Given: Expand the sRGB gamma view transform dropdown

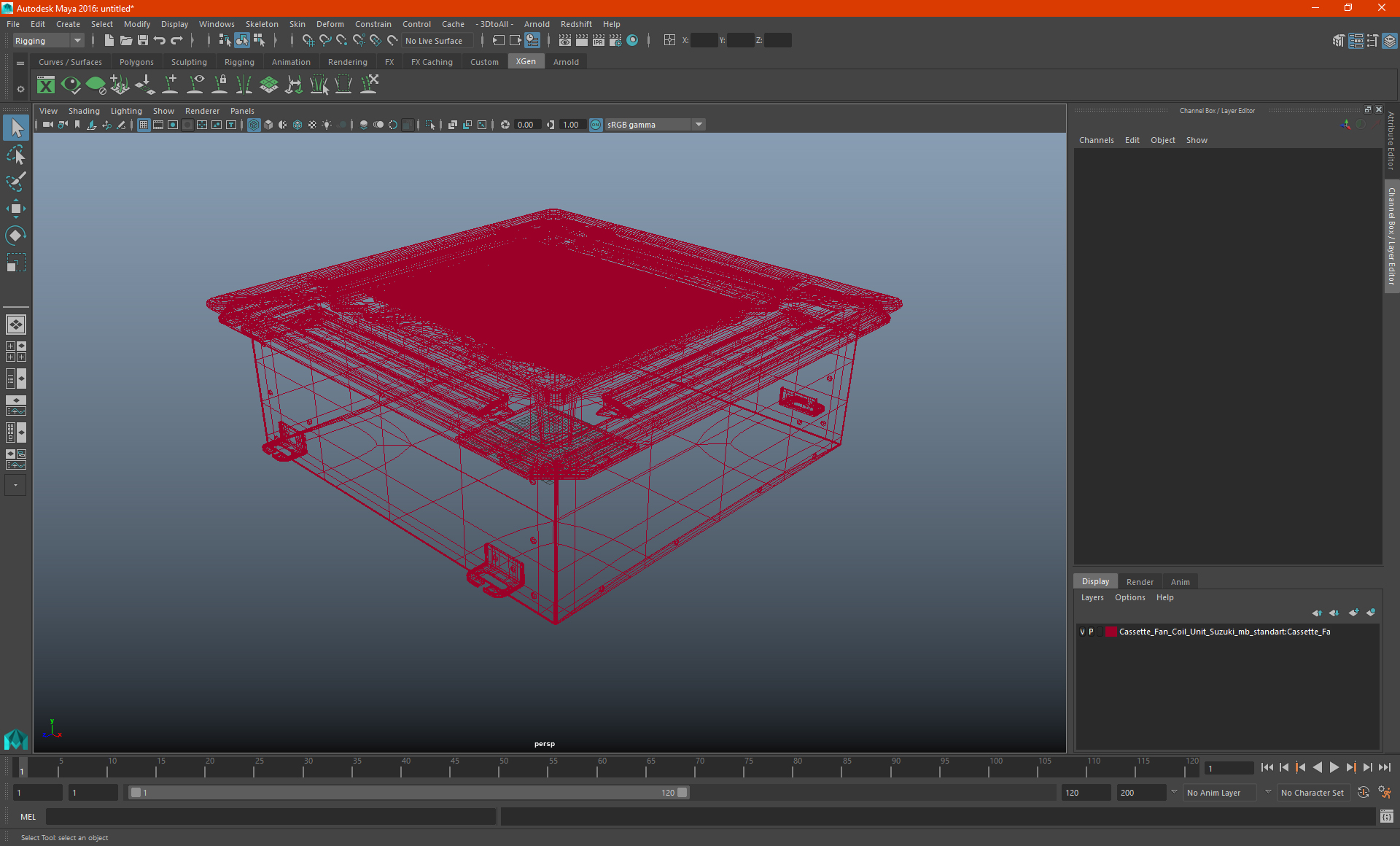Looking at the screenshot, I should [699, 125].
